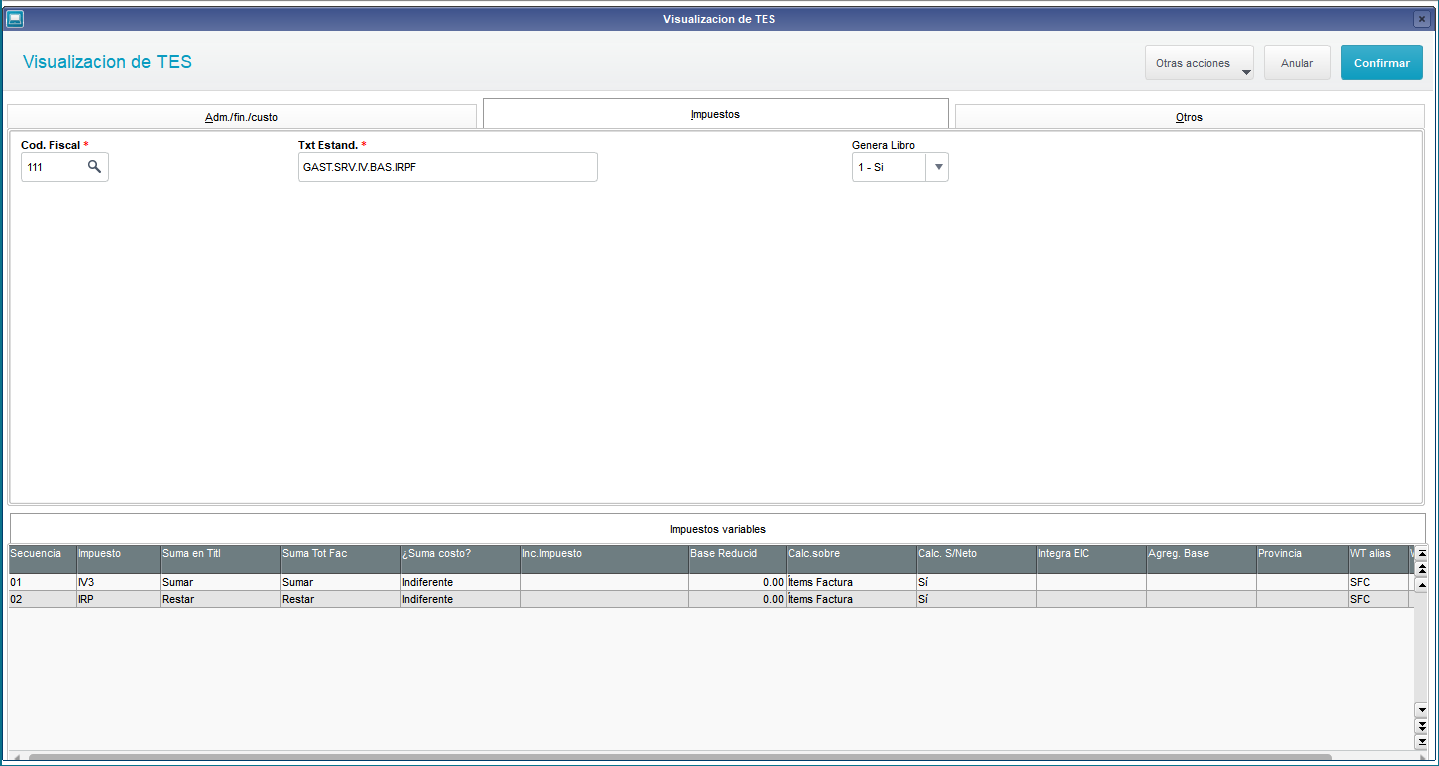This screenshot has width=1439, height=766.
Task: Click the Txt Estand. text field
Action: 447,167
